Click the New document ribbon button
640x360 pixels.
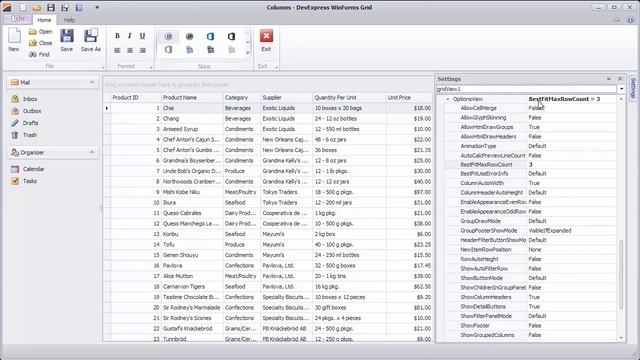(14, 40)
